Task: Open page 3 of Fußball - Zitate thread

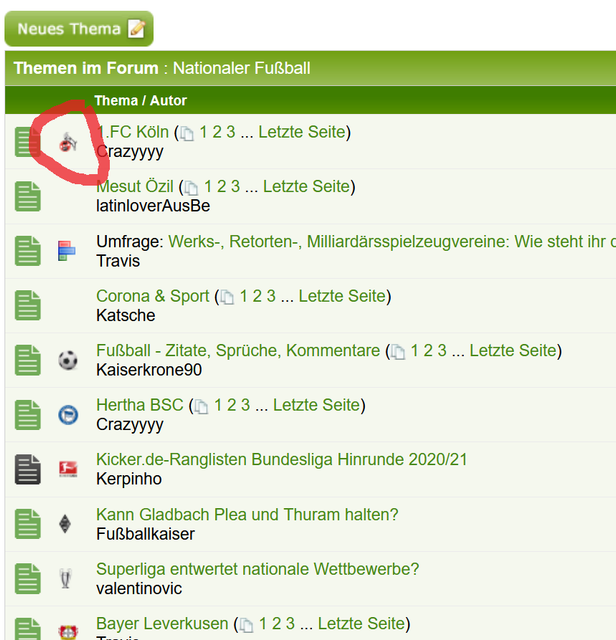Action: coord(442,351)
